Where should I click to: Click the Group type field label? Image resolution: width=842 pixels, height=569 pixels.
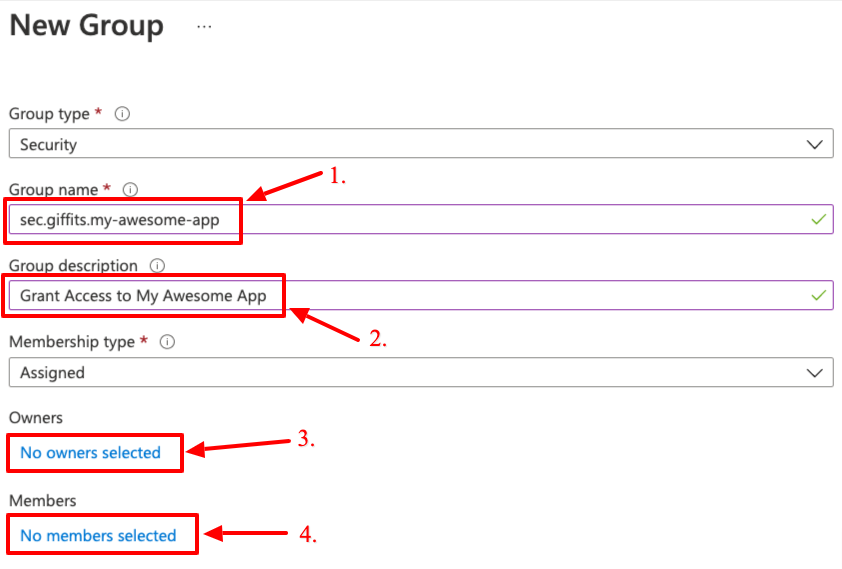click(x=49, y=114)
